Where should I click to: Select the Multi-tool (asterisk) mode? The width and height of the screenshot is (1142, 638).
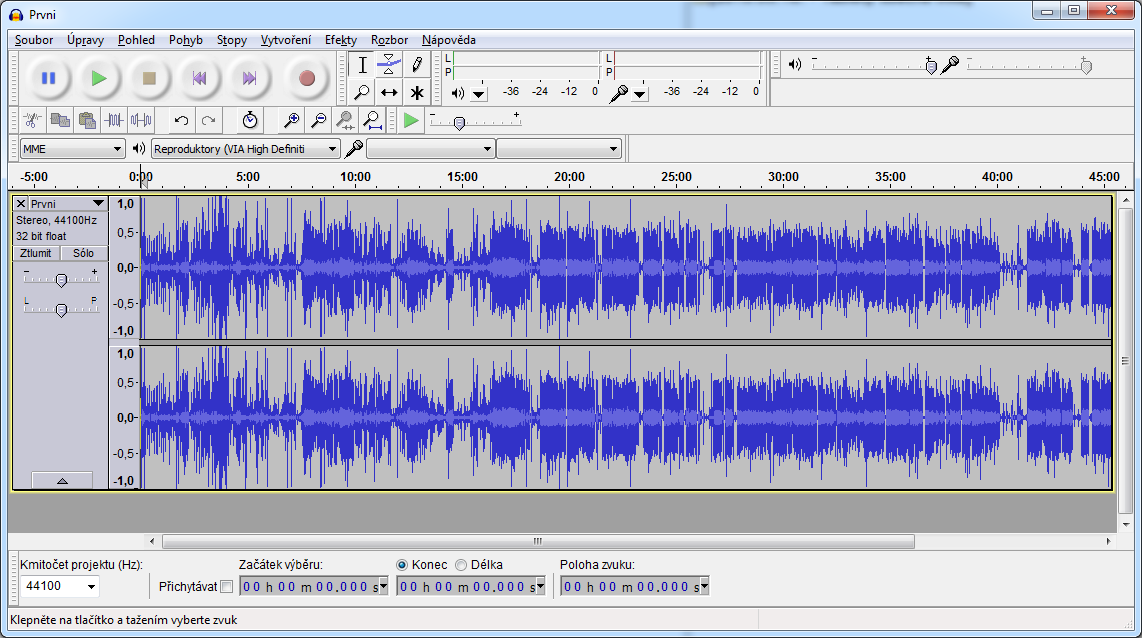417,92
